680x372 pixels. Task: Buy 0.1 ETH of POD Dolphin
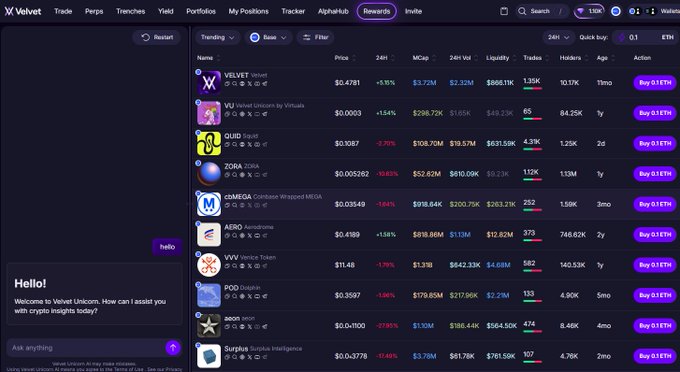655,295
